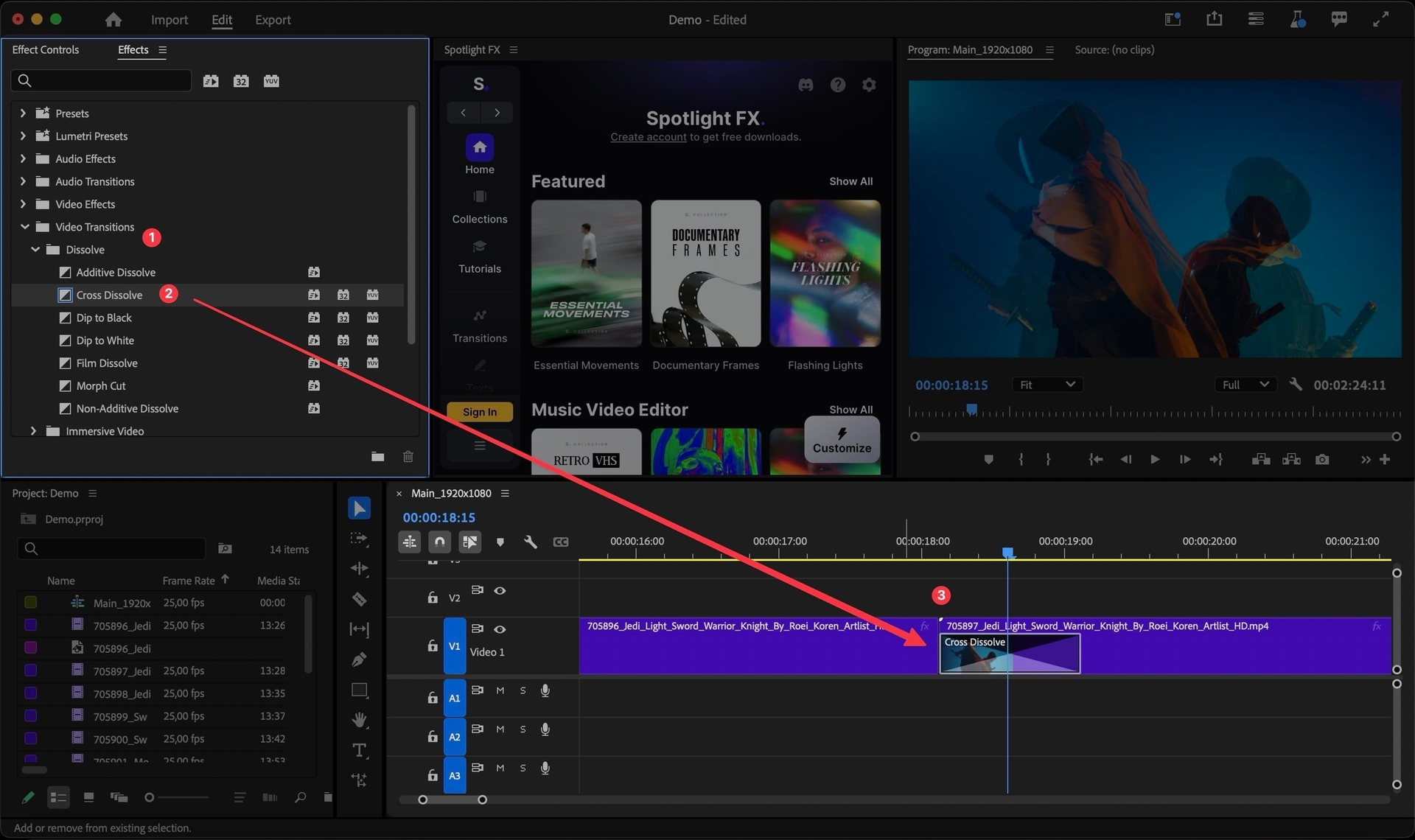This screenshot has width=1415, height=840.
Task: Expand the Video Effects folder
Action: 23,204
